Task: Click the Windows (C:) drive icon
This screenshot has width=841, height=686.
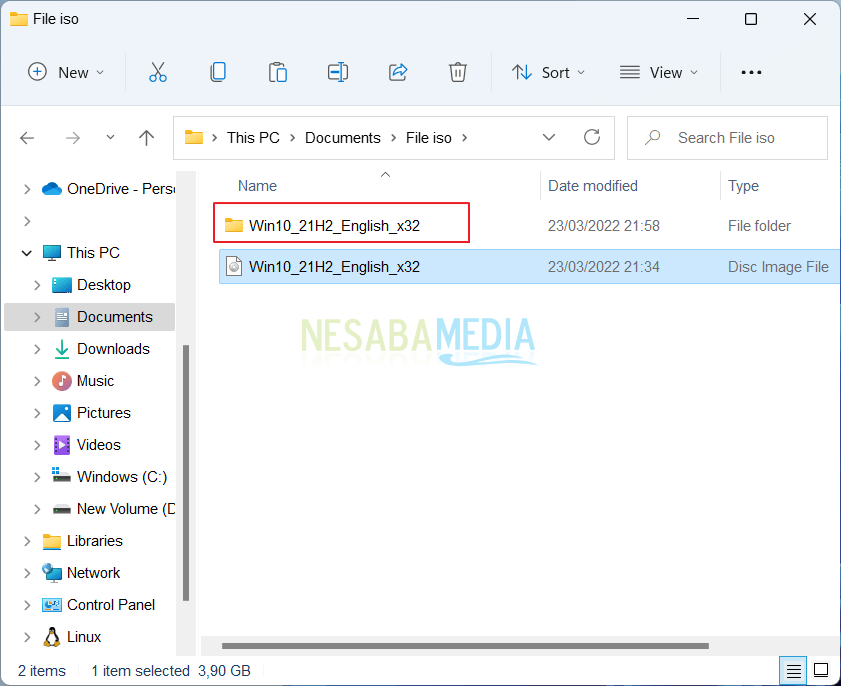Action: click(x=61, y=475)
